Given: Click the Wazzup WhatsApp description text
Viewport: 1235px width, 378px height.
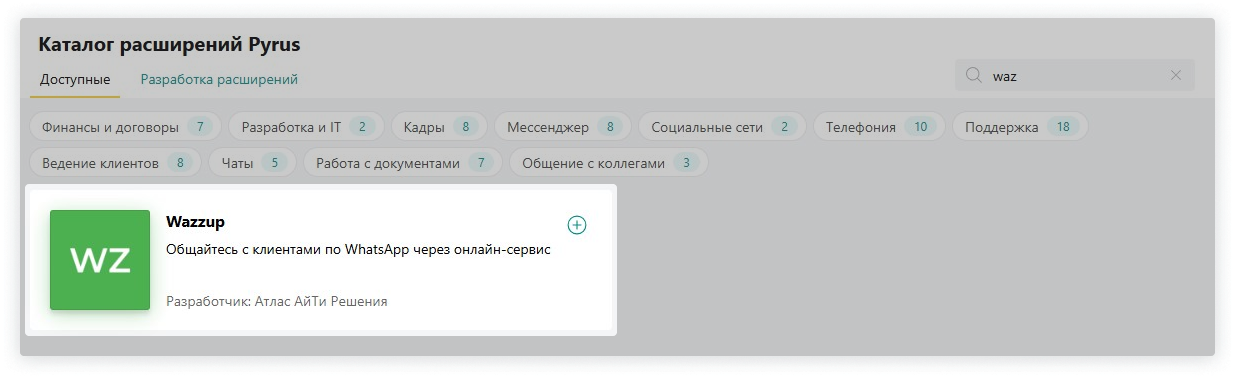Looking at the screenshot, I should point(358,250).
